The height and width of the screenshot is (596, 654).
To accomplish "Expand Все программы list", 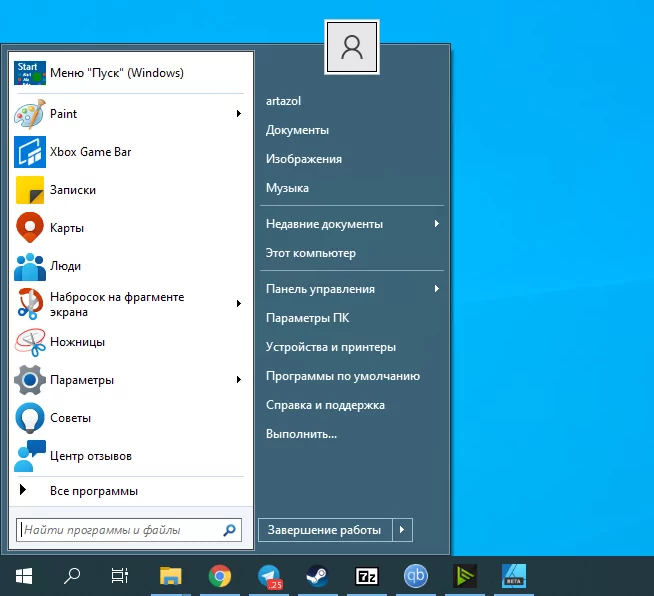I will tap(93, 491).
